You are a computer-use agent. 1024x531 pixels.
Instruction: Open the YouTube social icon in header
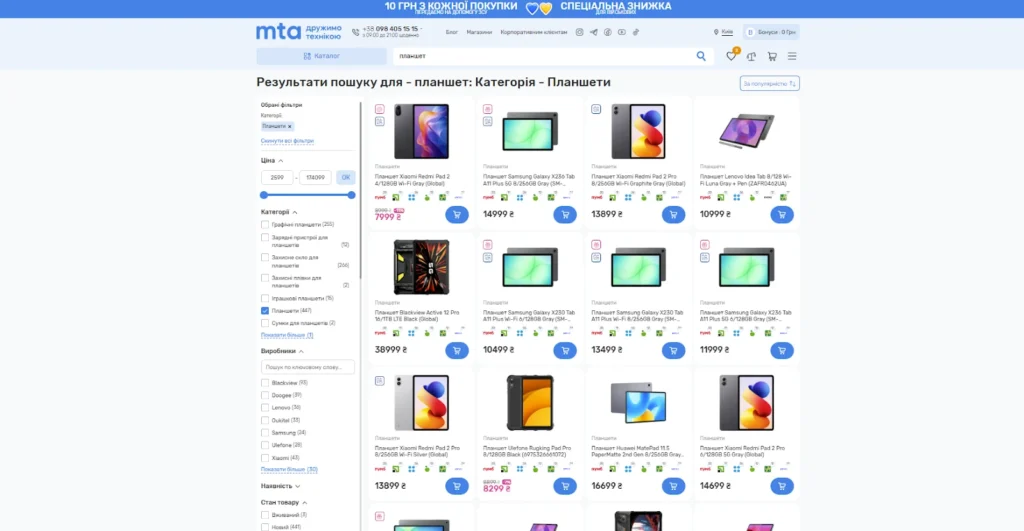(622, 32)
